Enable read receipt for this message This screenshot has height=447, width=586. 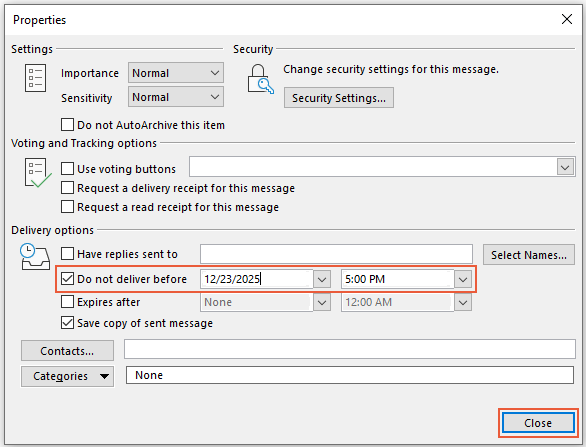(67, 207)
